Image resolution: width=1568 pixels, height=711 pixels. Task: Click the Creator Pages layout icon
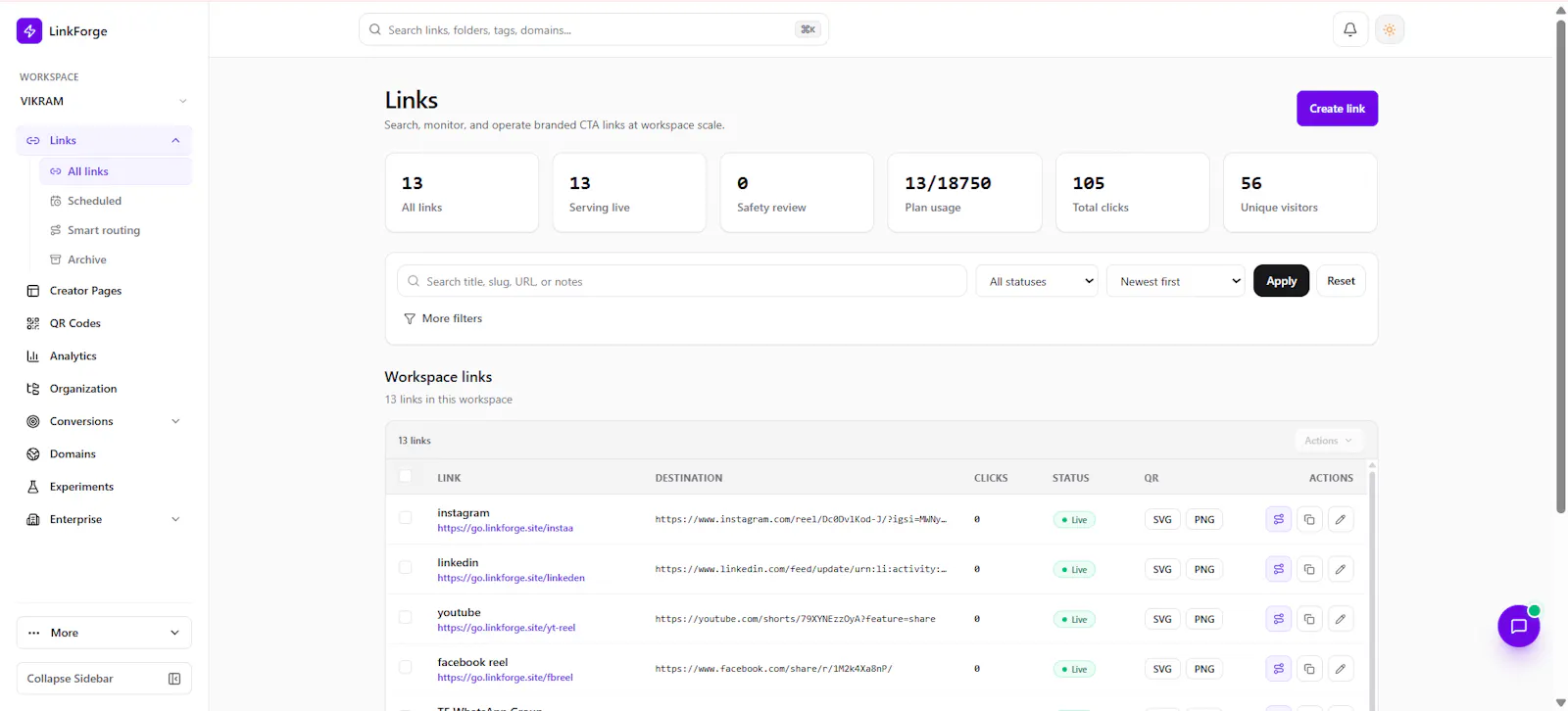pyautogui.click(x=33, y=291)
